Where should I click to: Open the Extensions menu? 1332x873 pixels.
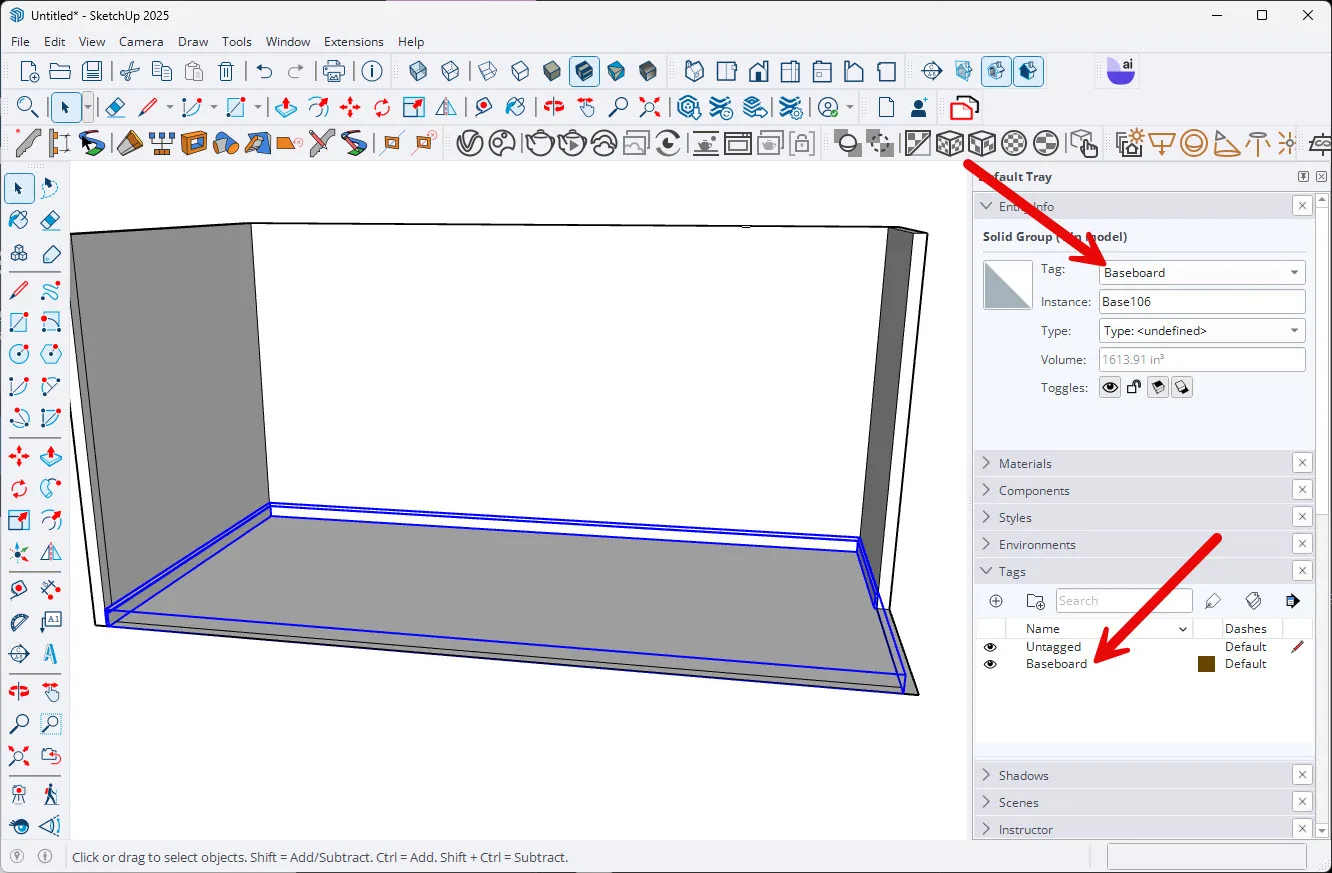coord(353,41)
